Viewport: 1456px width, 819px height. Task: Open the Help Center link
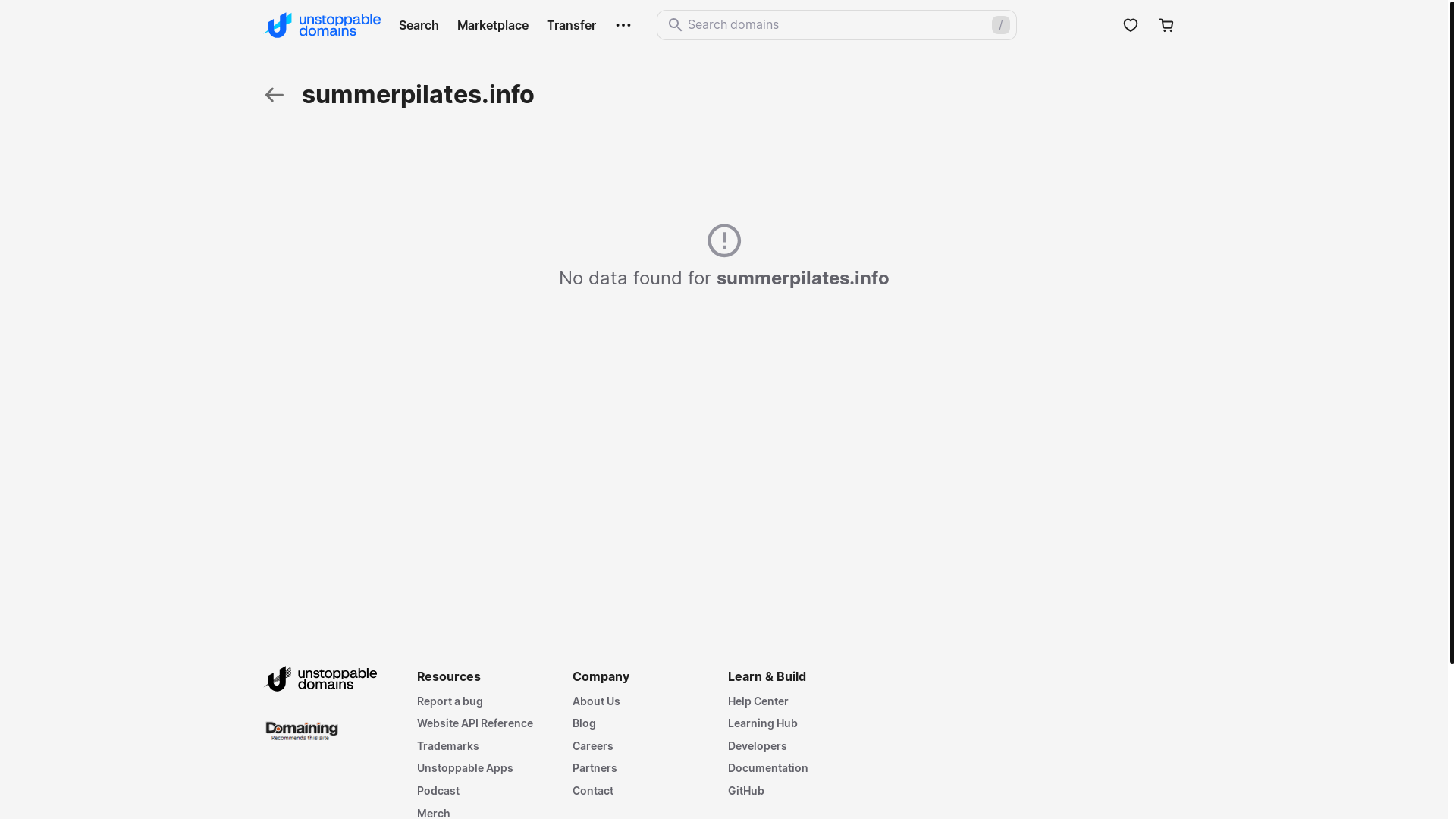[758, 701]
